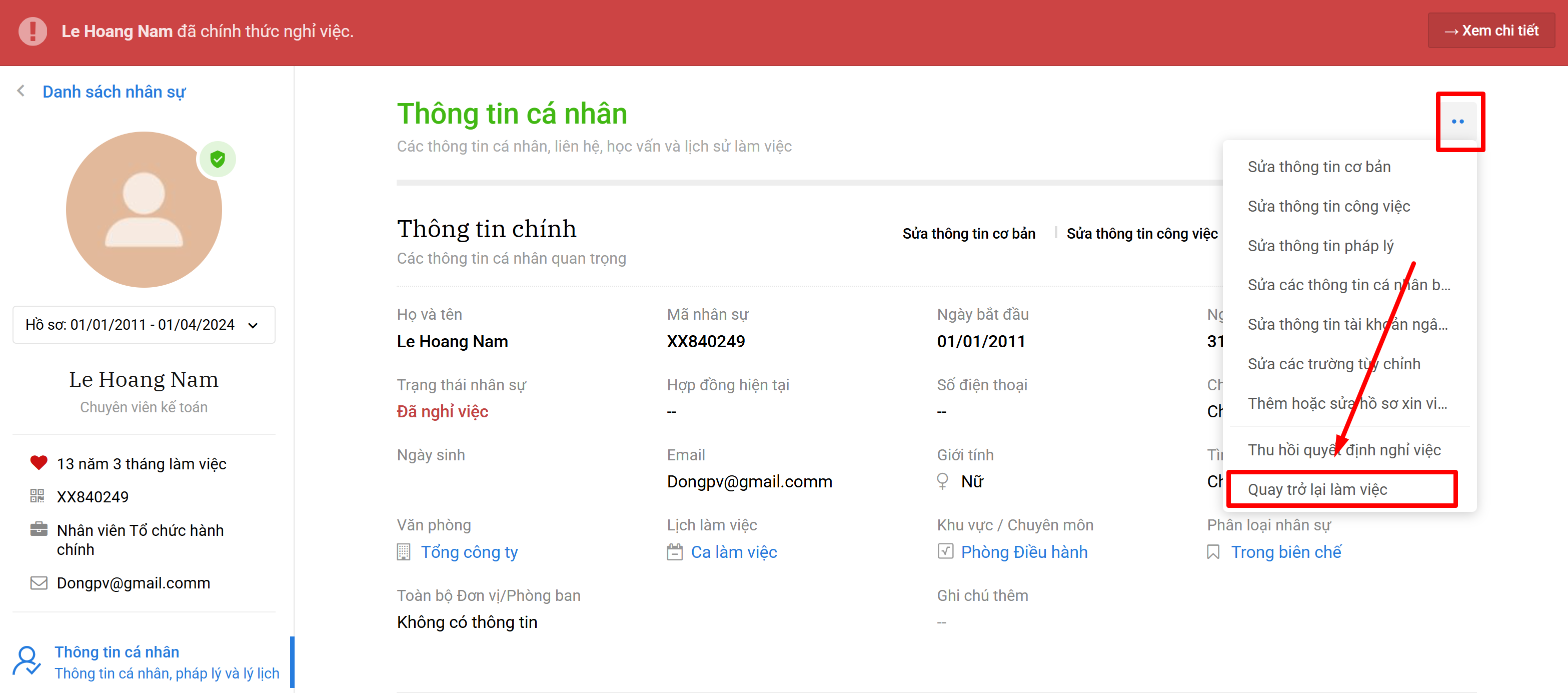Click the employee avatar picture
The image size is (1568, 693).
coord(144,210)
